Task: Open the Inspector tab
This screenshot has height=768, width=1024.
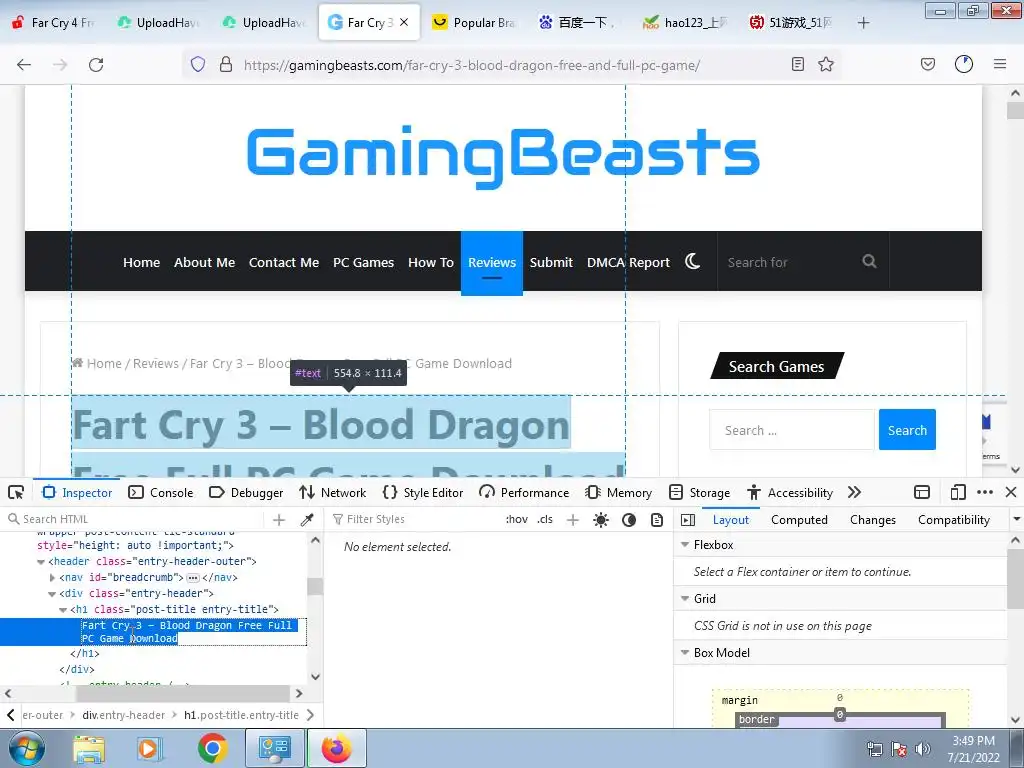Action: click(x=77, y=492)
